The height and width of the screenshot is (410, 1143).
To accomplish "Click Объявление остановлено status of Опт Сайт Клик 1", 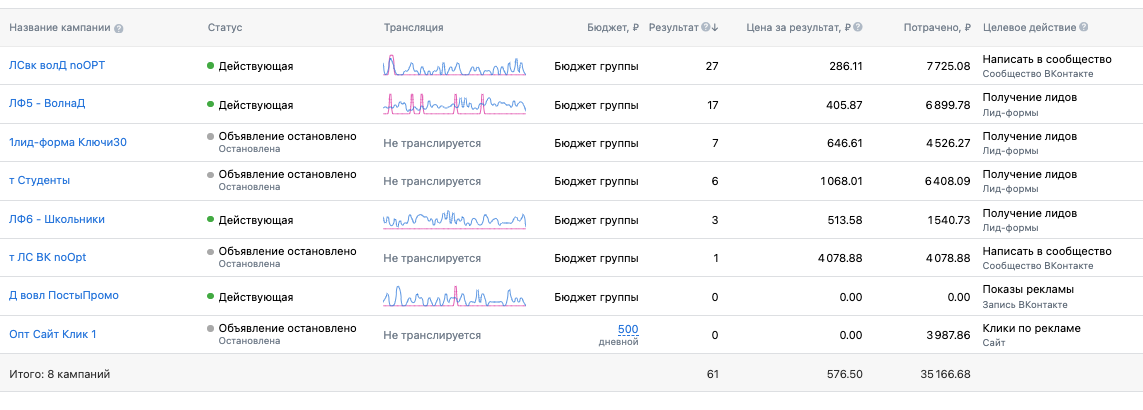I will 288,328.
